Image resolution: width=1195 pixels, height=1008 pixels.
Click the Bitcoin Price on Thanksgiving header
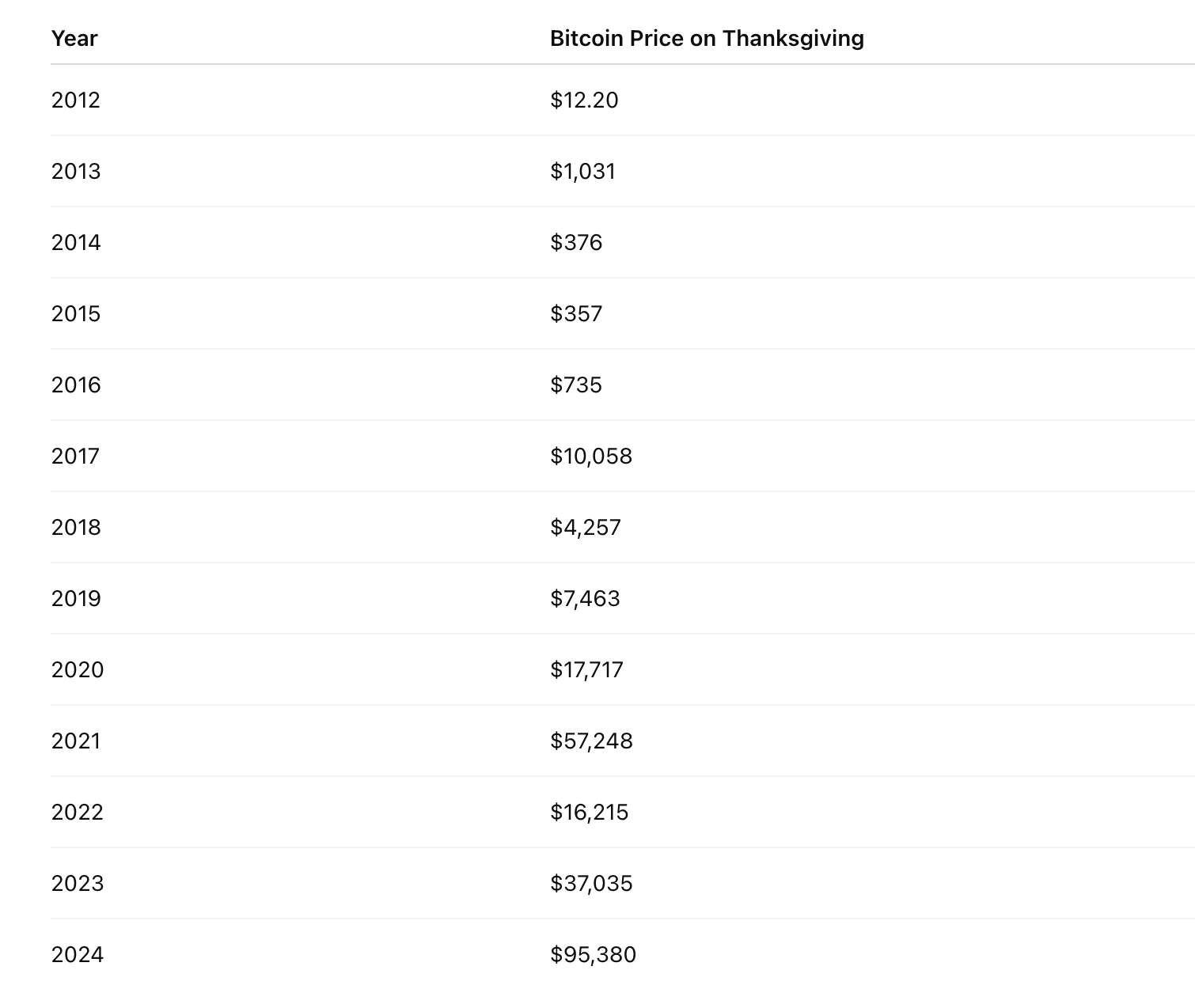pyautogui.click(x=707, y=38)
